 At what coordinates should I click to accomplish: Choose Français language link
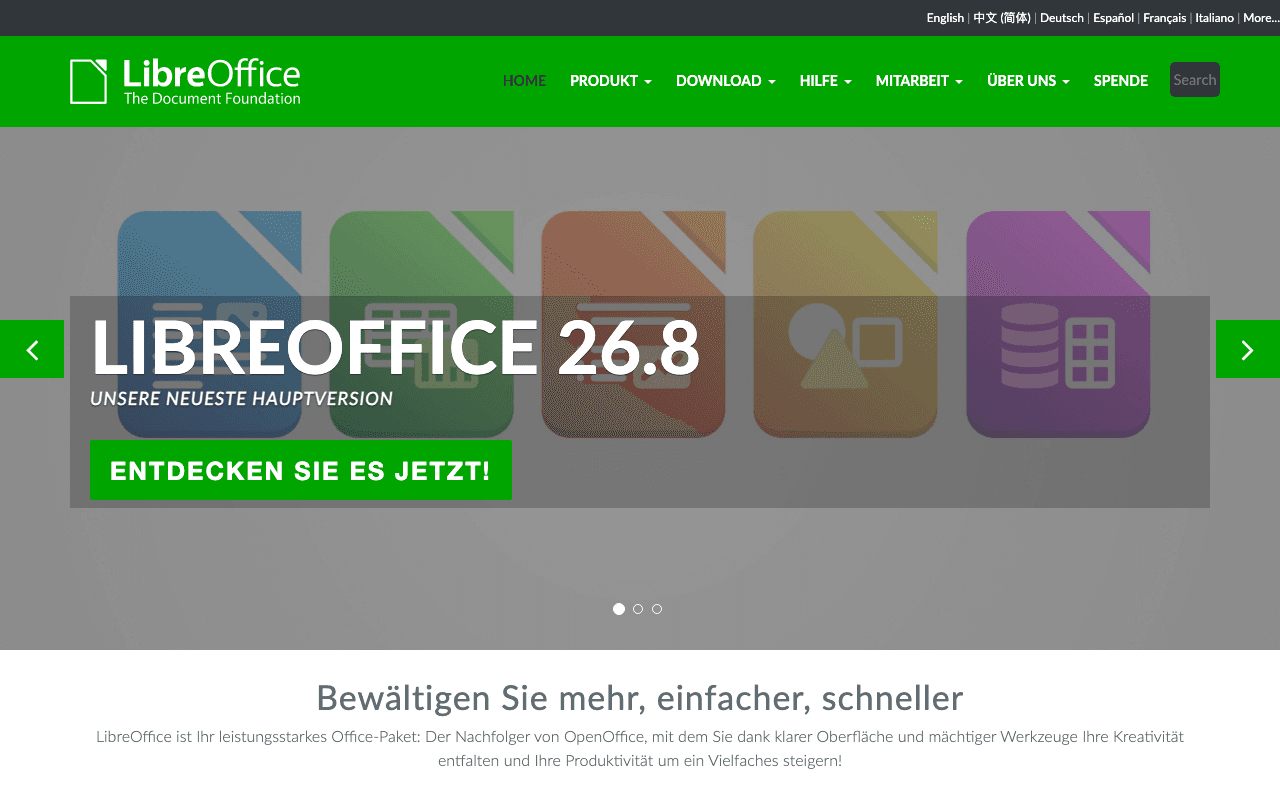1165,18
